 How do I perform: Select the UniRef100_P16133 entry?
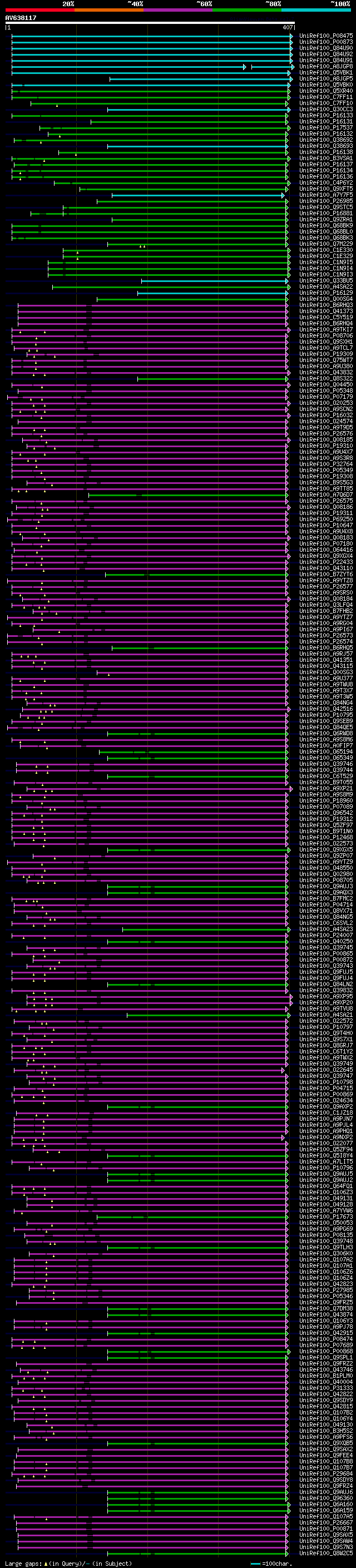pyautogui.click(x=326, y=116)
